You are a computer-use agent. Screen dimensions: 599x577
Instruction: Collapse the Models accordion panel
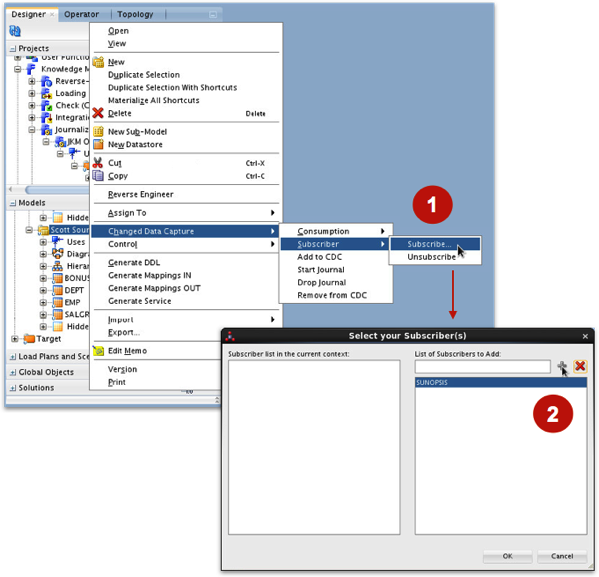[13, 203]
